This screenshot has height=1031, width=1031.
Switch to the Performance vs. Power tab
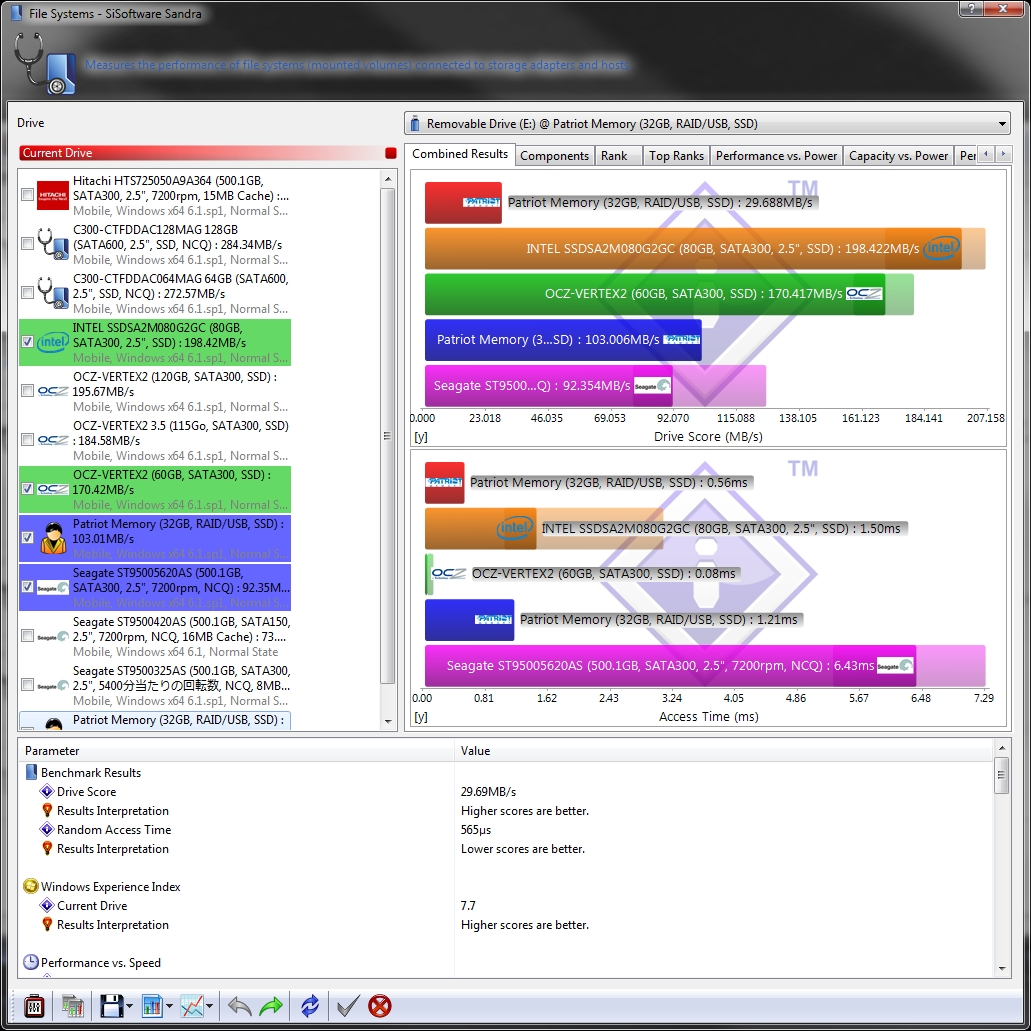click(x=776, y=156)
